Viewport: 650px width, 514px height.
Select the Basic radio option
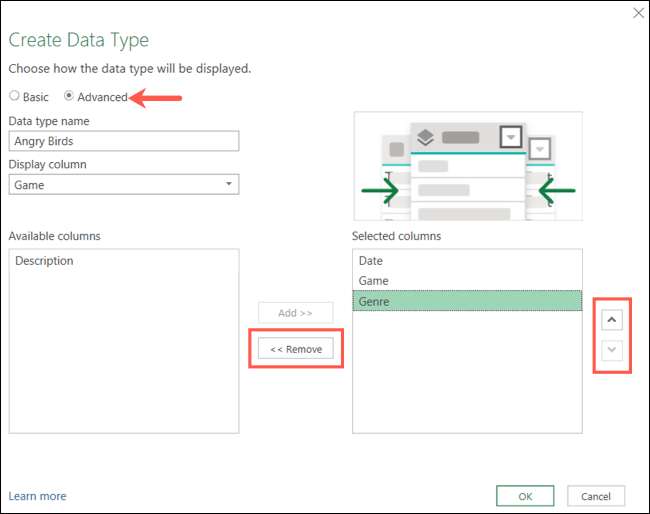(14, 97)
